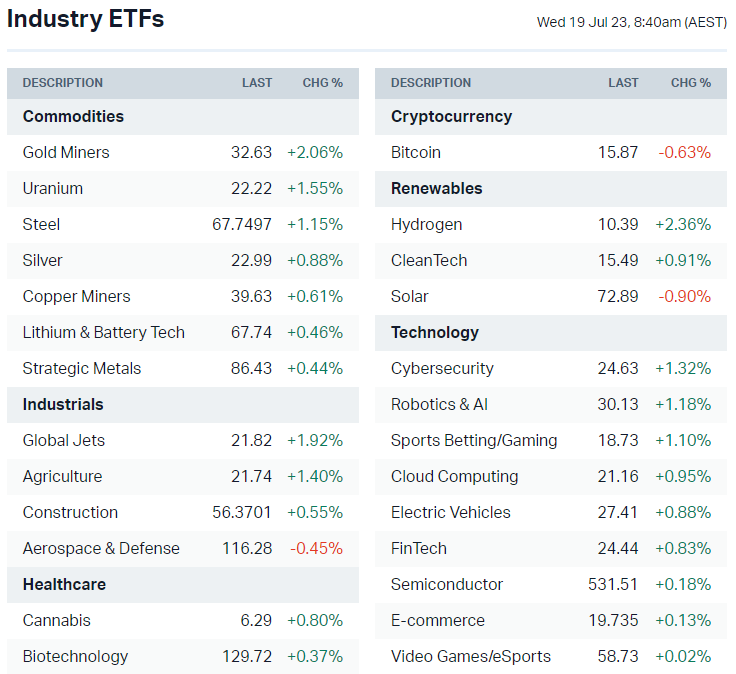
Task: Open the Global Jets ETF entry
Action: click(64, 440)
